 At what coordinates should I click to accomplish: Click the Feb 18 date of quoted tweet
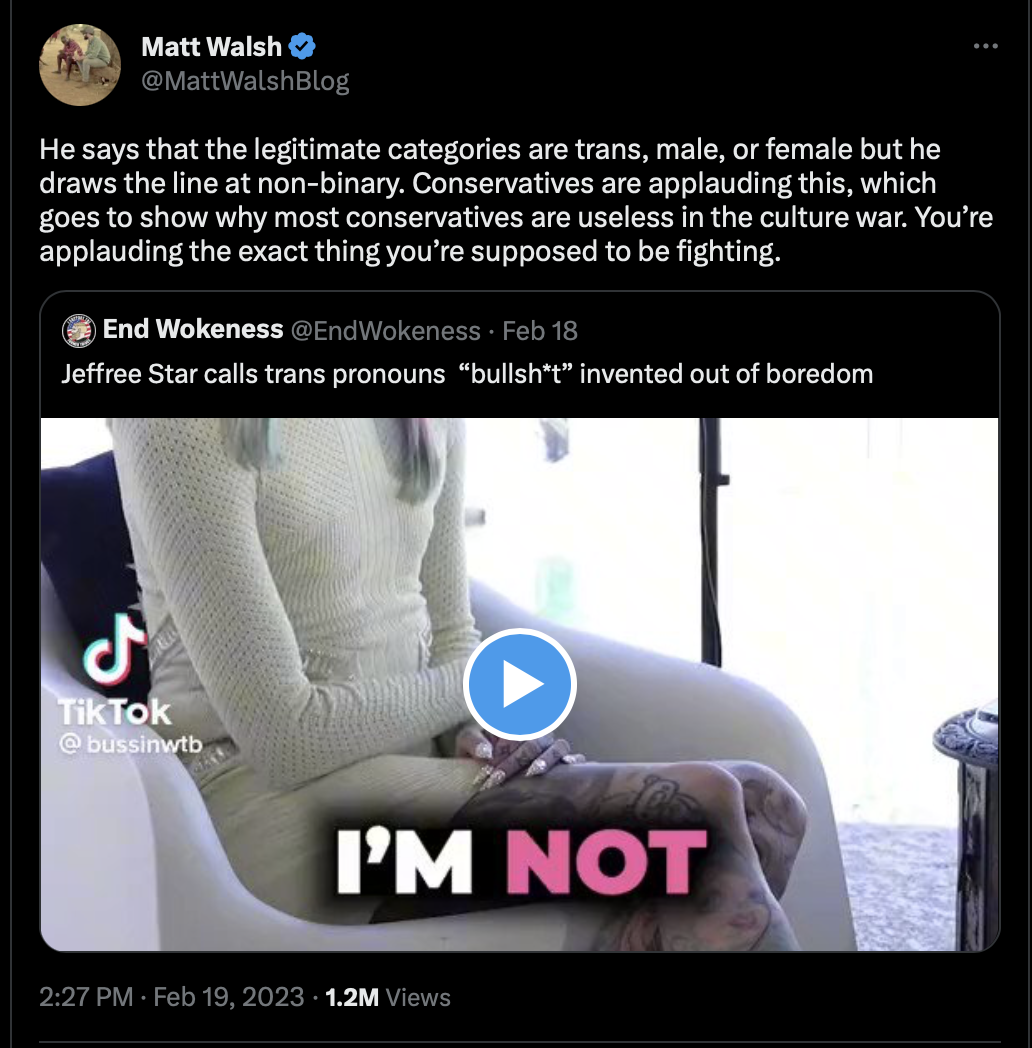[x=539, y=331]
